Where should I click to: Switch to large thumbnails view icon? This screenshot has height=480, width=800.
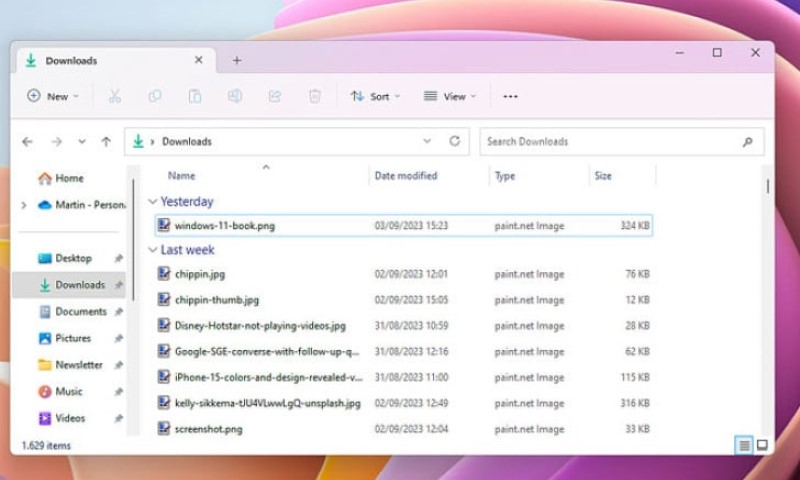pos(762,445)
